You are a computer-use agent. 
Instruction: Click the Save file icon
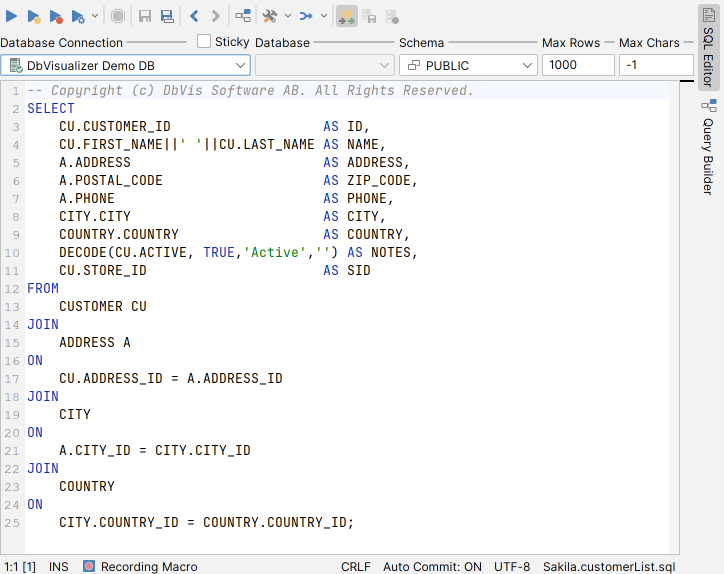tap(145, 16)
